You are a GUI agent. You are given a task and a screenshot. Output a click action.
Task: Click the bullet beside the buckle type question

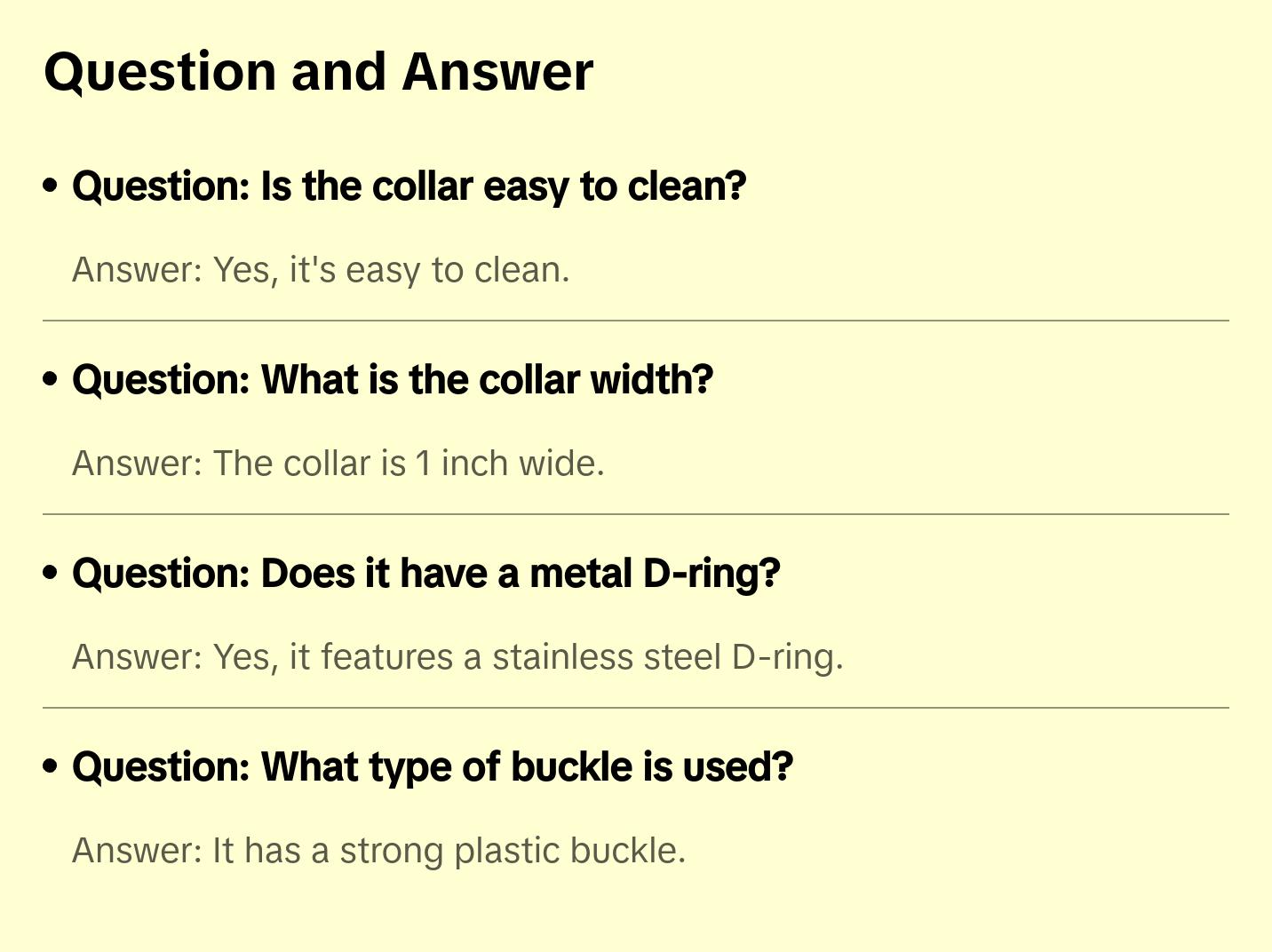click(x=51, y=766)
